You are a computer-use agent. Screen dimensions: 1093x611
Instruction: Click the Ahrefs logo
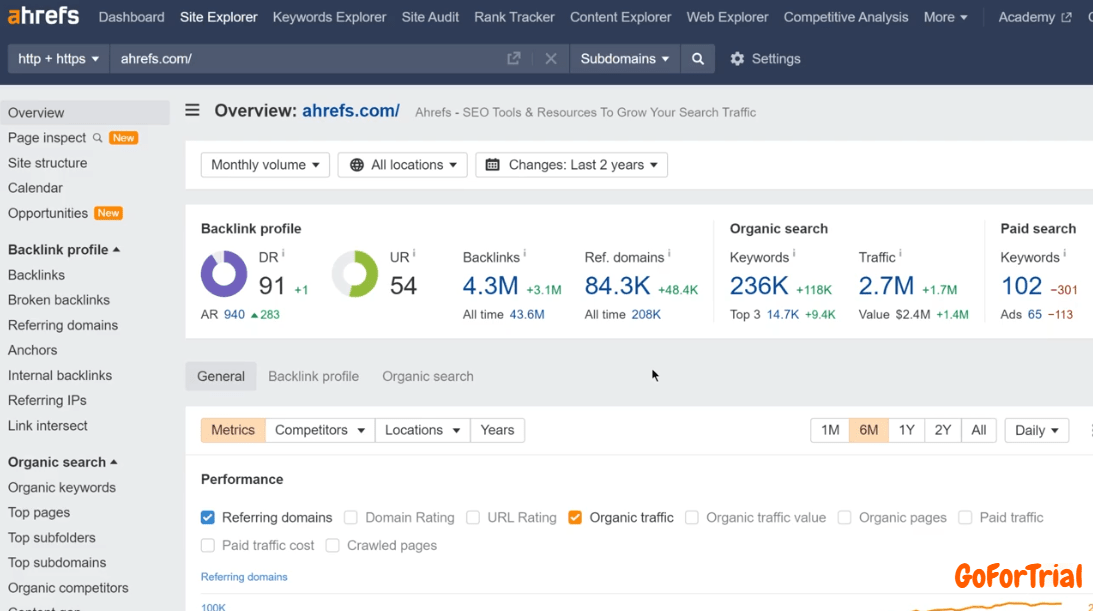43,15
